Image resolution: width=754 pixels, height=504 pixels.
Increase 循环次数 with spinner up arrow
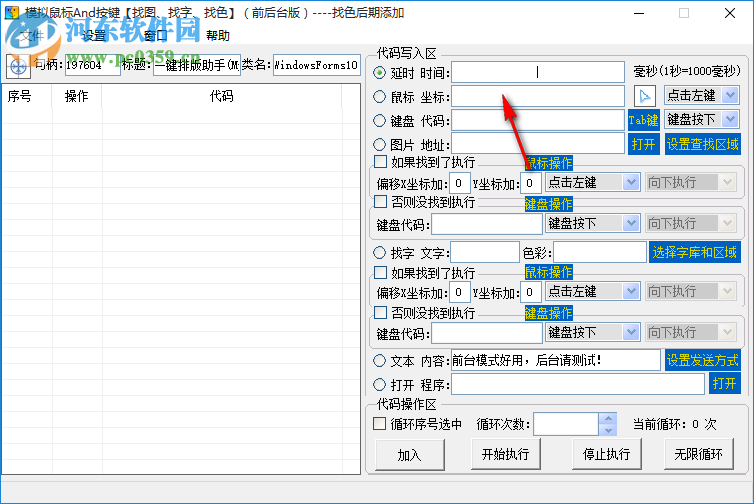click(608, 418)
